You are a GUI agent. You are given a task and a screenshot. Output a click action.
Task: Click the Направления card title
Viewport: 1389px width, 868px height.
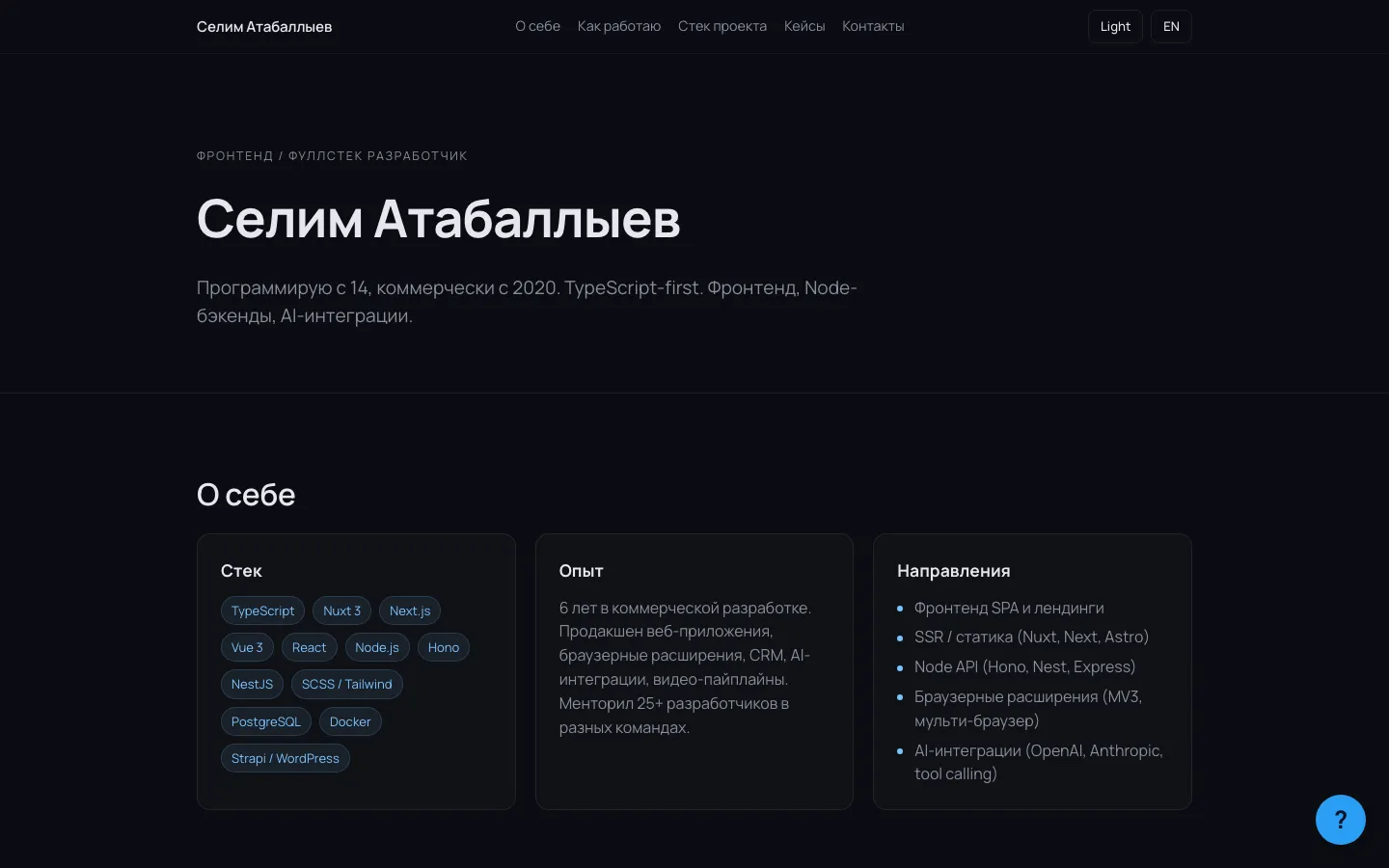[x=954, y=571]
